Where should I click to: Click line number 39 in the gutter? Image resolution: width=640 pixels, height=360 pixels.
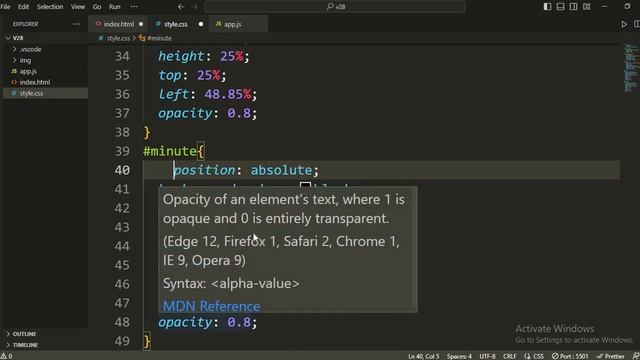click(122, 151)
